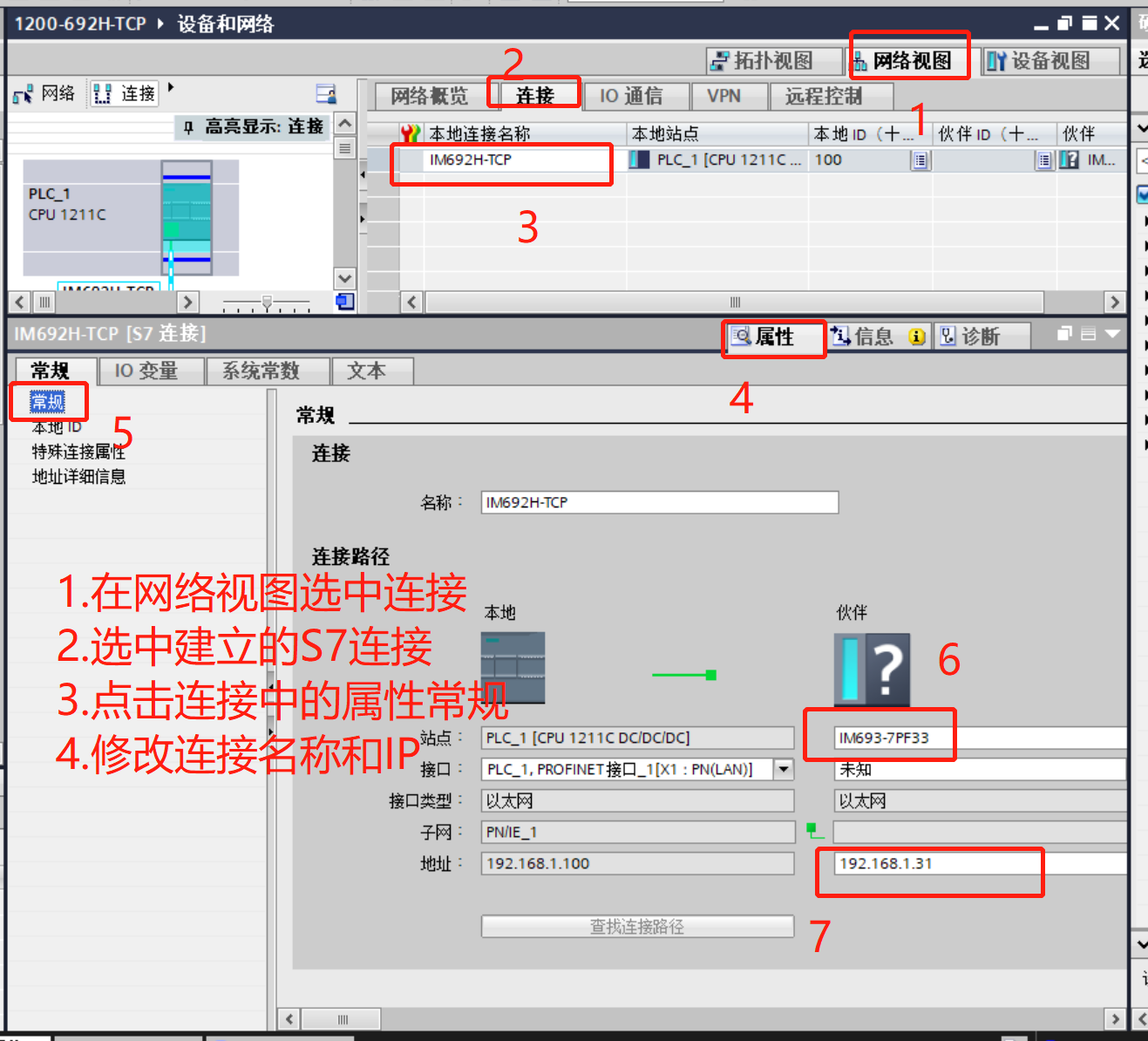This screenshot has width=1148, height=1041.
Task: Open the 诊断 inspector tab
Action: point(981,337)
